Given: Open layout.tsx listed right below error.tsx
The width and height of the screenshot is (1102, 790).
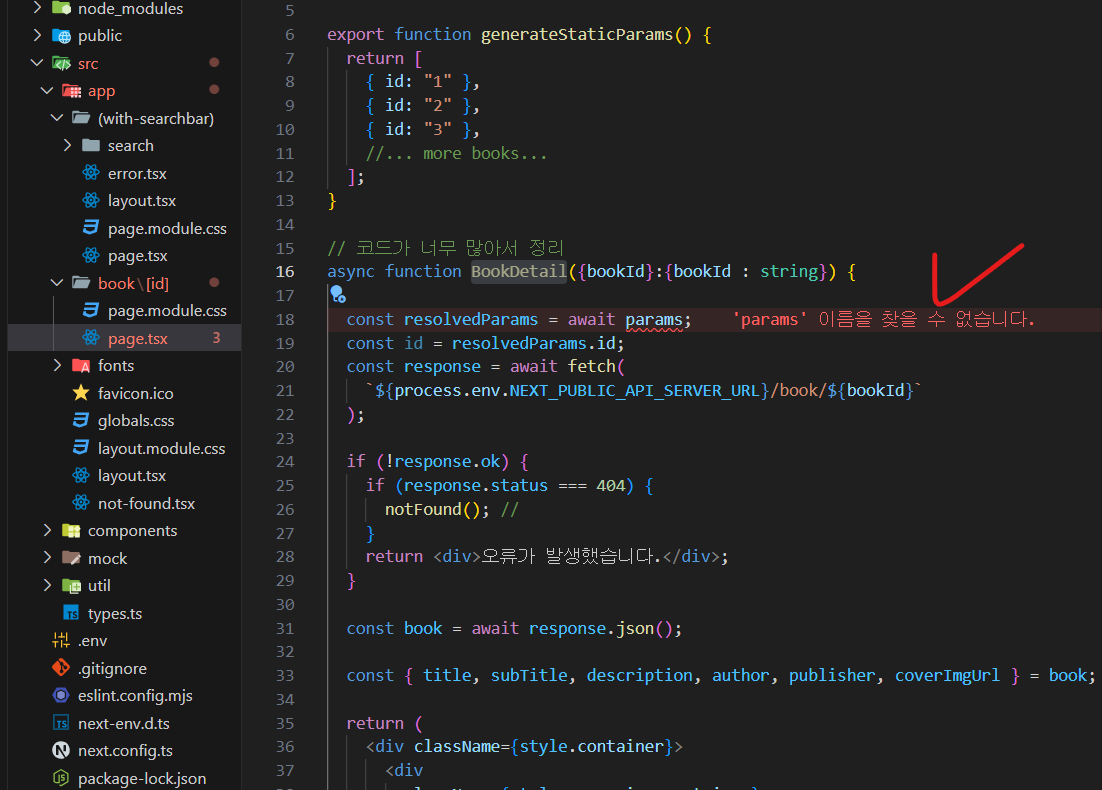Looking at the screenshot, I should 124,201.
